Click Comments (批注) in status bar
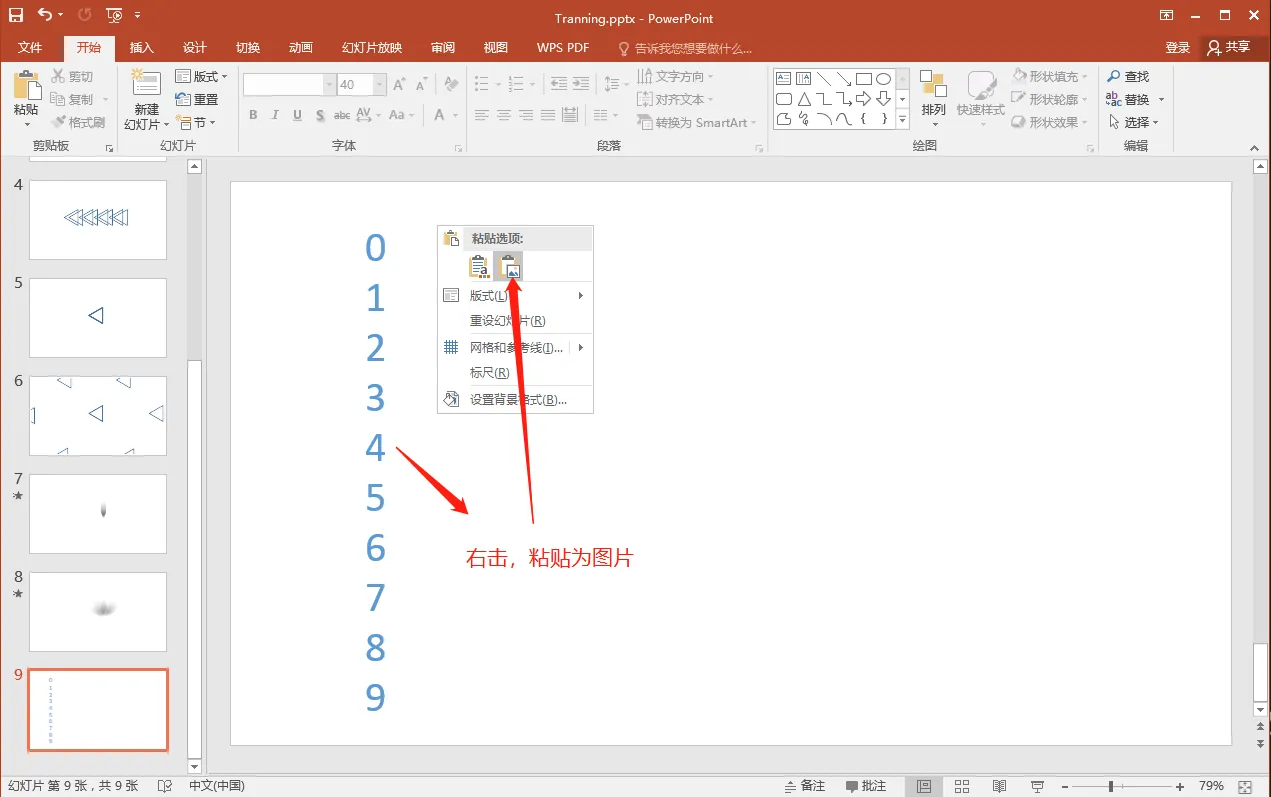This screenshot has height=797, width=1271. [x=866, y=786]
